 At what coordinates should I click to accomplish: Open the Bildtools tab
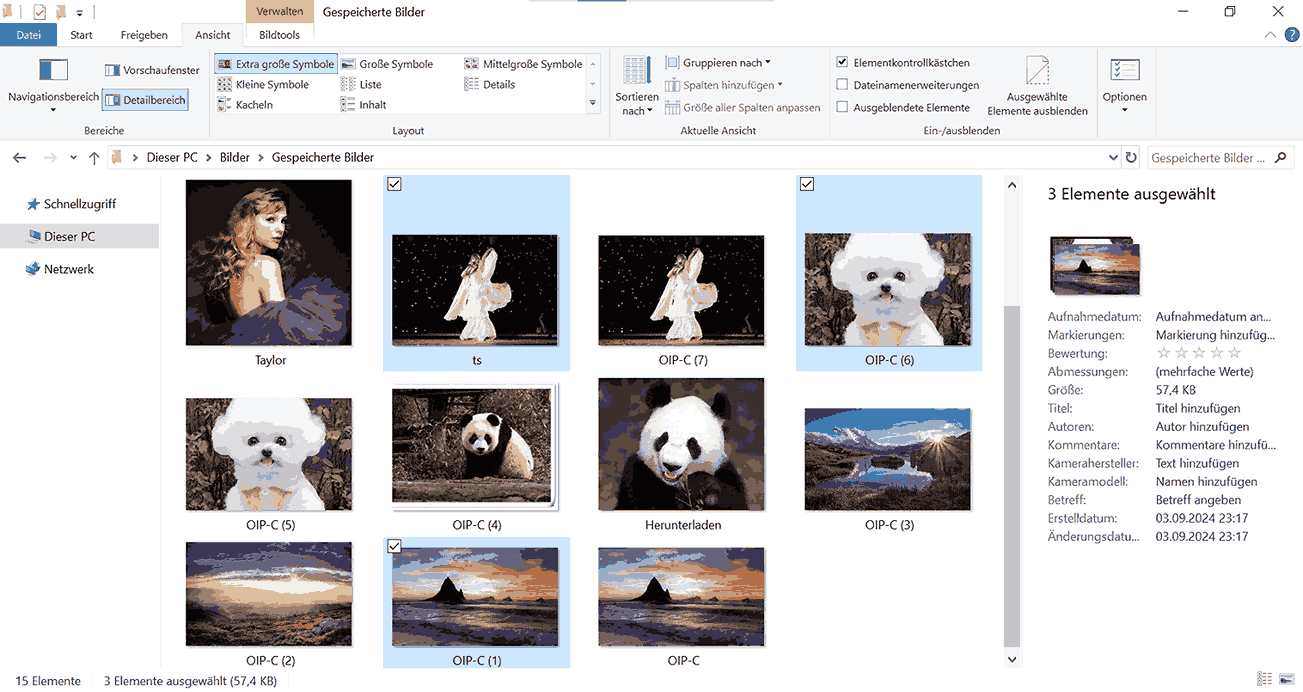tap(279, 33)
